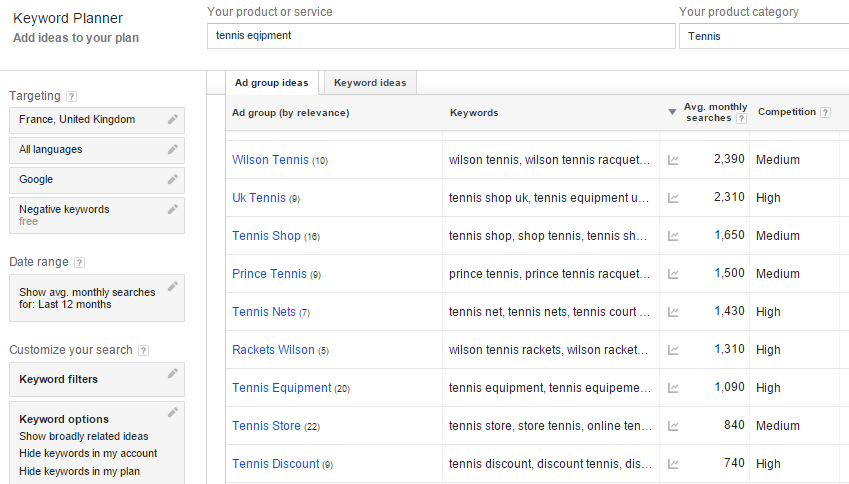The width and height of the screenshot is (849, 484).
Task: Click pencil icon for All languages
Action: pyautogui.click(x=173, y=149)
